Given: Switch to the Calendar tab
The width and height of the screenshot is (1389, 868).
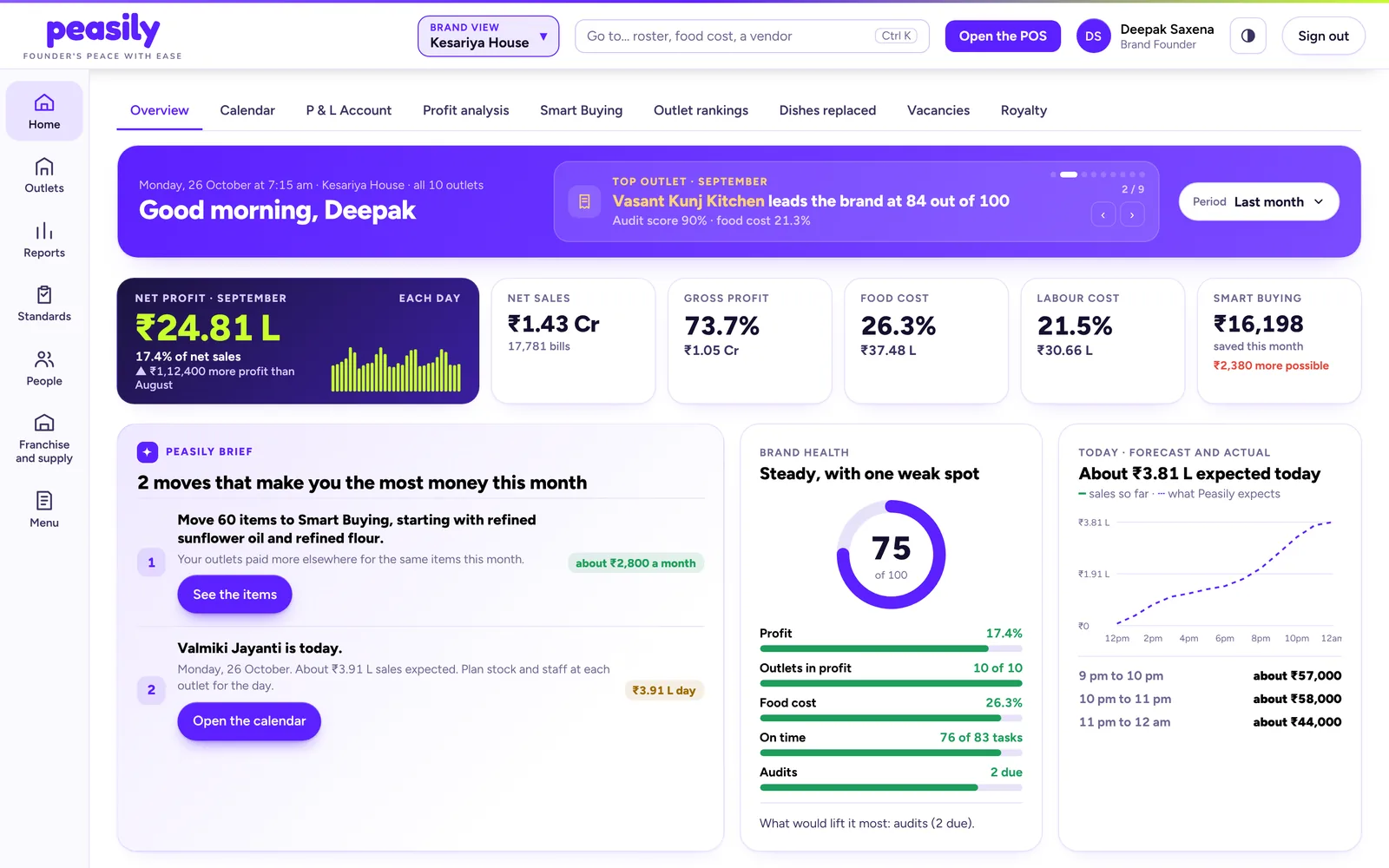Looking at the screenshot, I should tap(247, 110).
